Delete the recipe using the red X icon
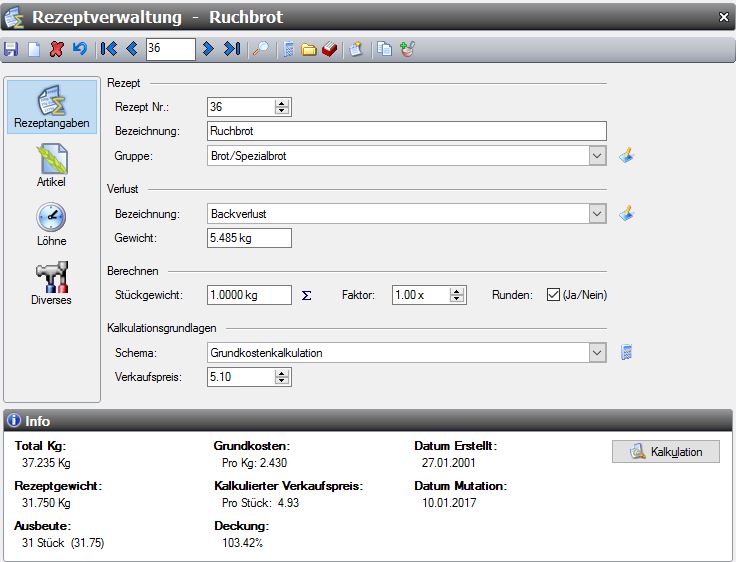This screenshot has height=562, width=736. (x=56, y=48)
